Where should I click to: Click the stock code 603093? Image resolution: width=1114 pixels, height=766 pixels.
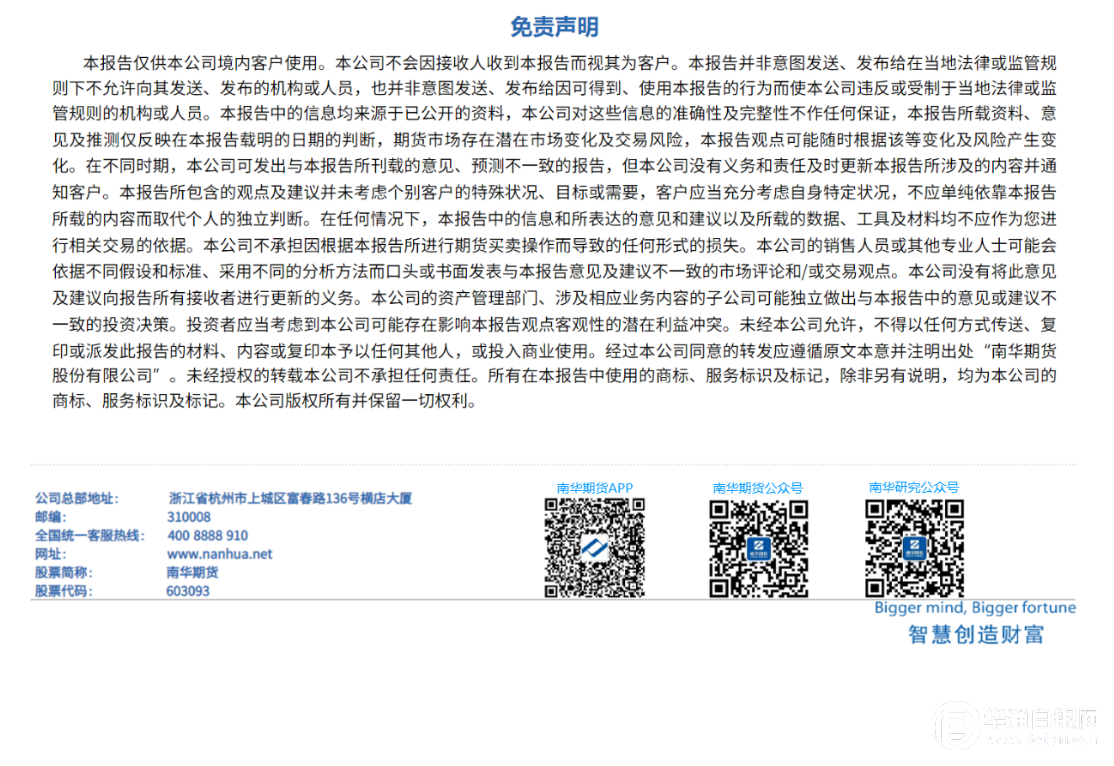click(x=188, y=591)
